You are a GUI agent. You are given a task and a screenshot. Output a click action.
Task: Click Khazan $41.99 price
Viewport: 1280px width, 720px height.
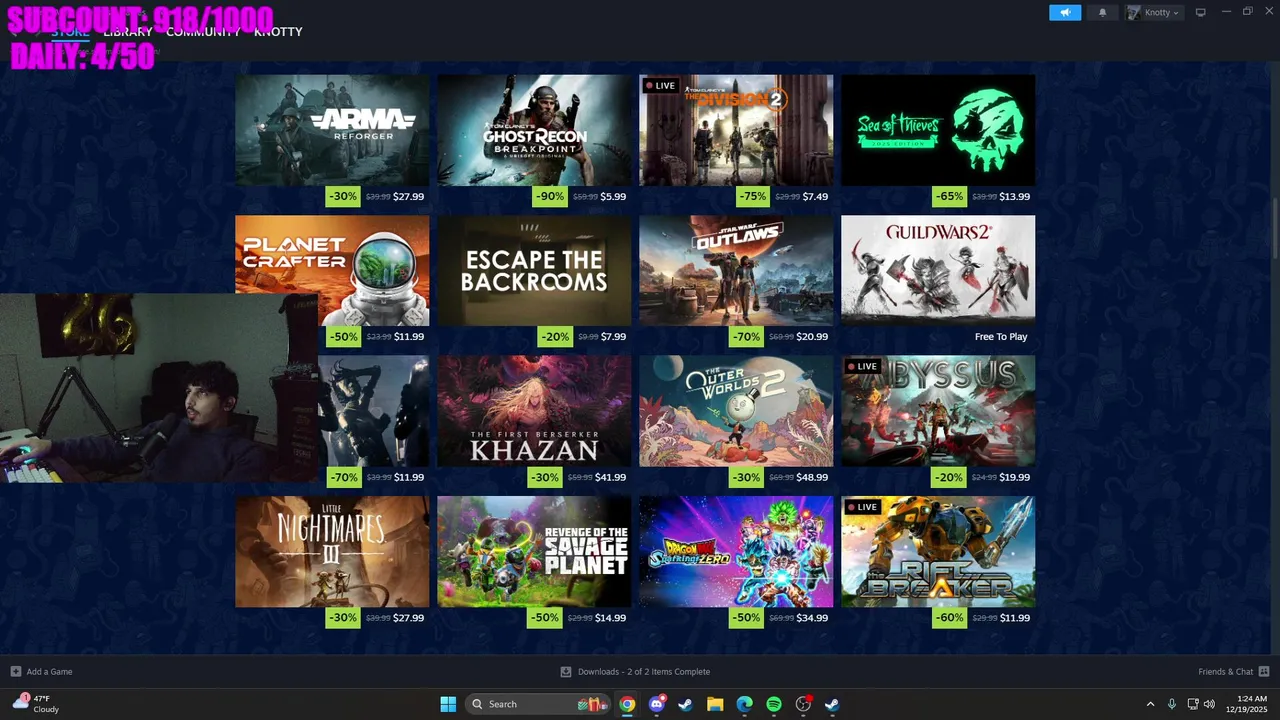610,478
